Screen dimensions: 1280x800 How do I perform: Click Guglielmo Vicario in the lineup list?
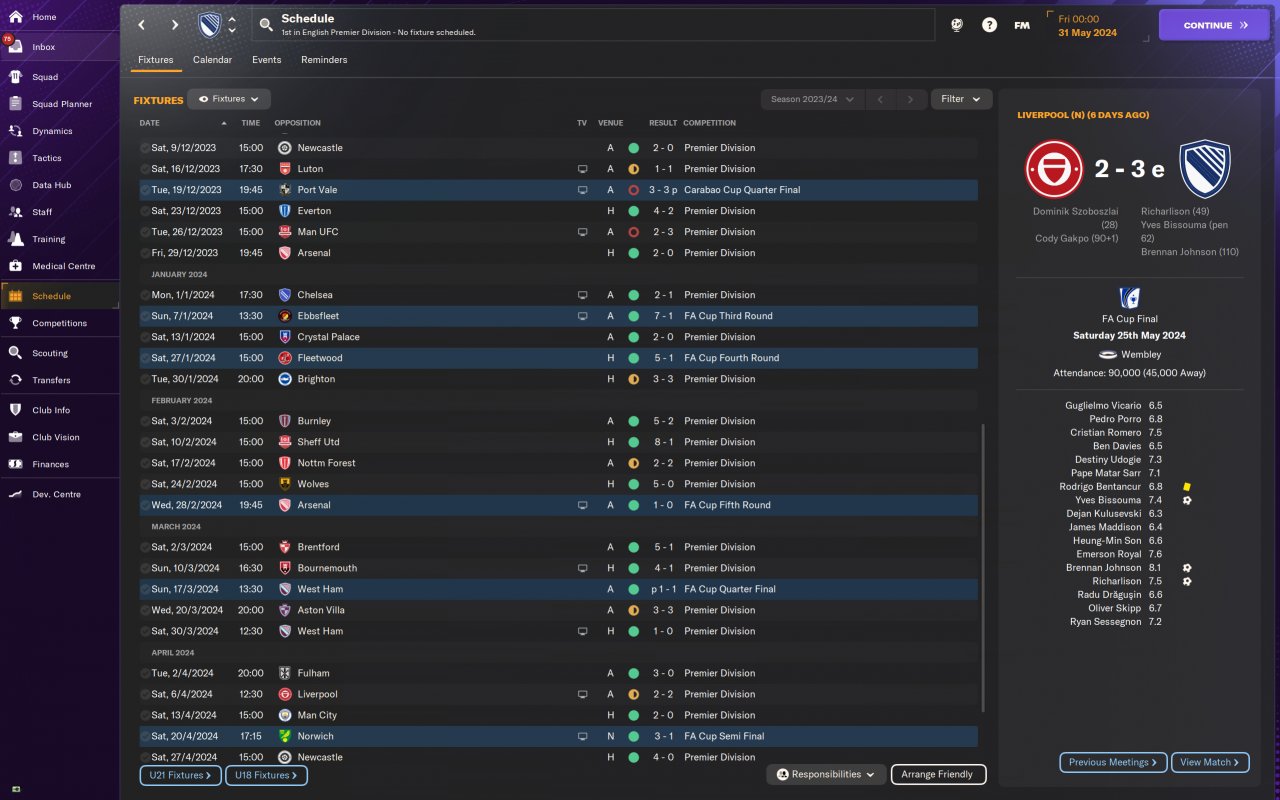[x=1103, y=406]
